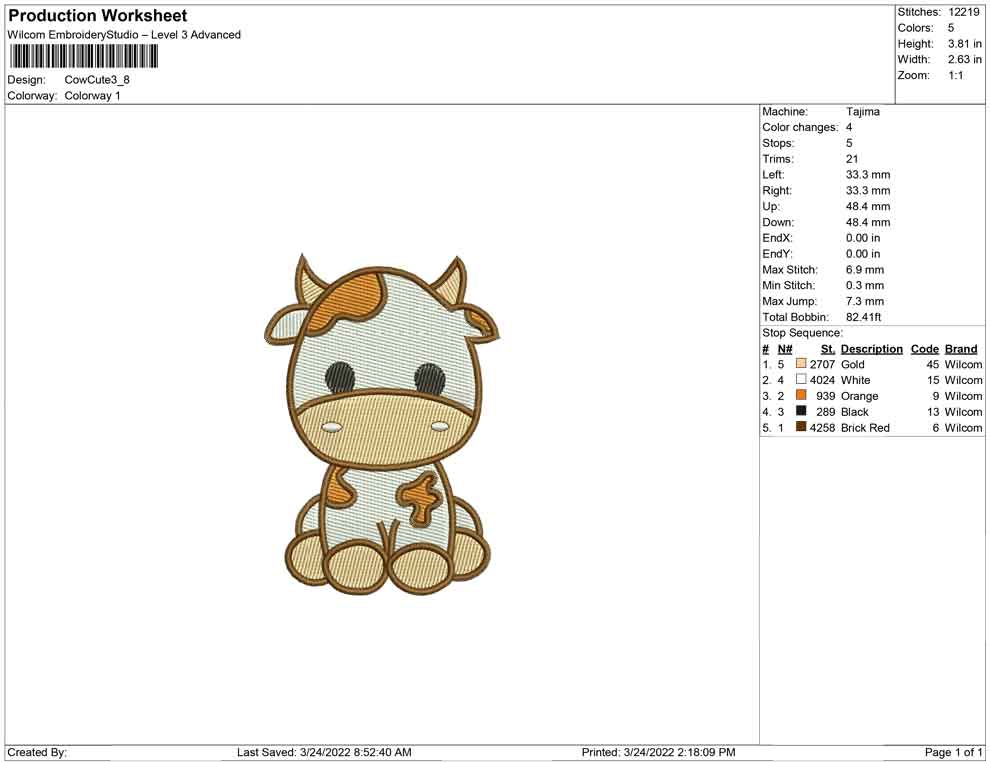Select the Machine value Tajima
Viewport: 990px width, 762px height.
[862, 112]
